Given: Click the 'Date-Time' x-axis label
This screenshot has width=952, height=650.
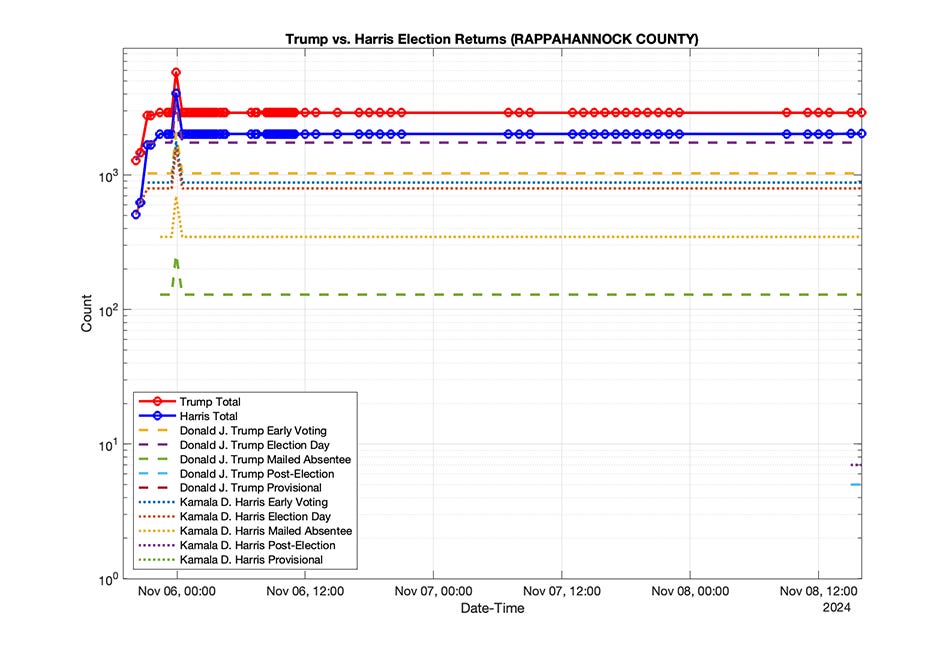Looking at the screenshot, I should [492, 608].
